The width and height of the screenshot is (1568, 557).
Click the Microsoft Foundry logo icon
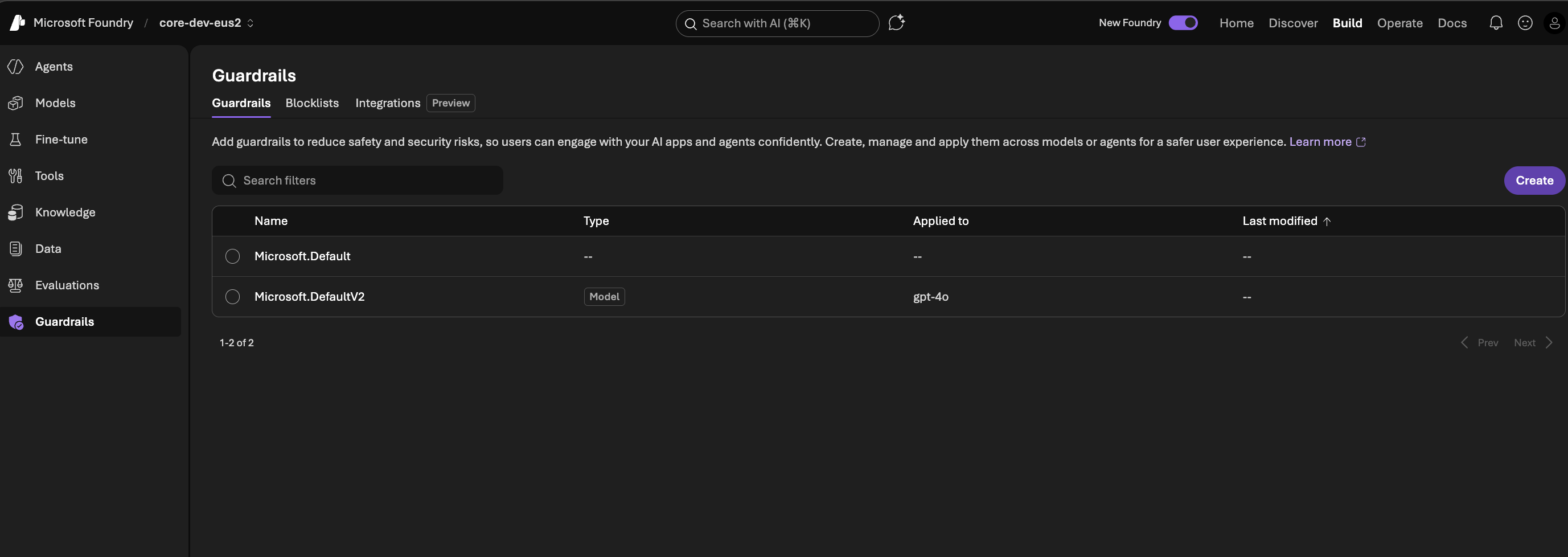coord(18,23)
